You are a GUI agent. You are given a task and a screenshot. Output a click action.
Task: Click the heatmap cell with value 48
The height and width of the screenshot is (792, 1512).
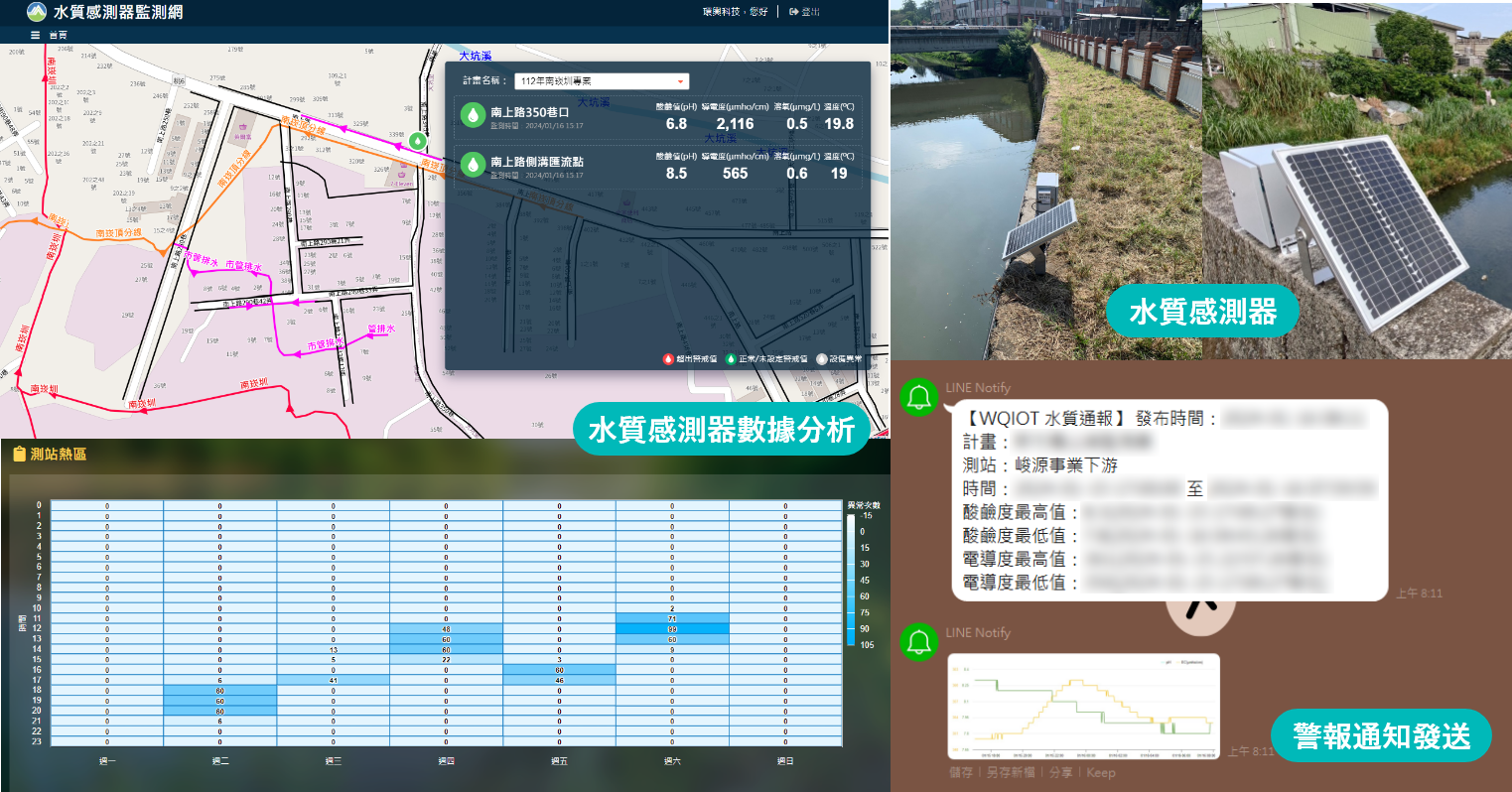pyautogui.click(x=446, y=629)
